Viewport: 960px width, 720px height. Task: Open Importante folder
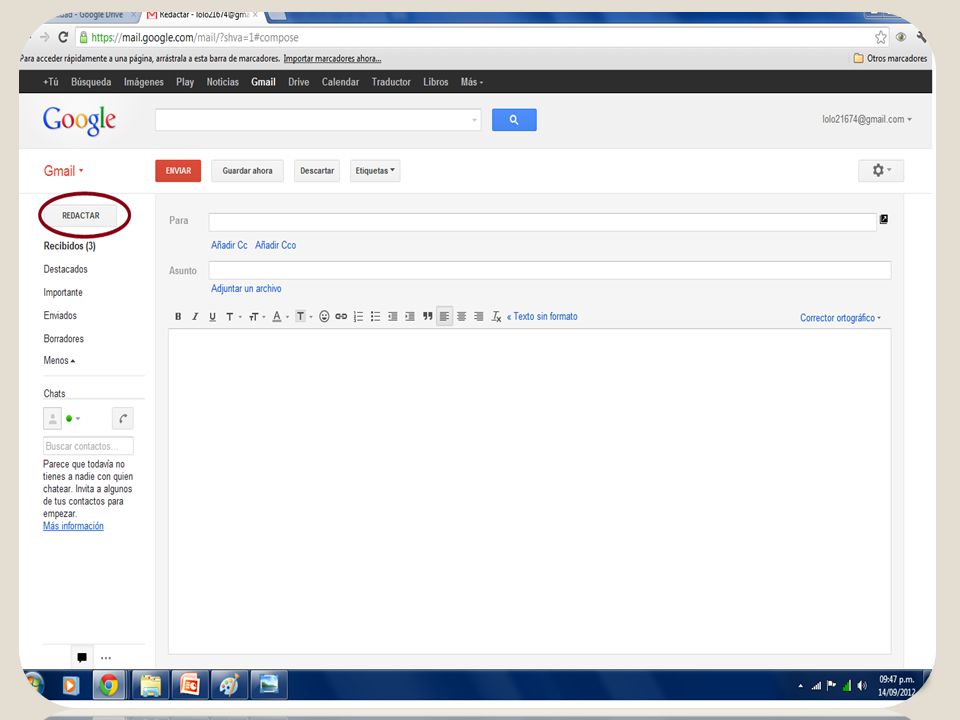[63, 293]
